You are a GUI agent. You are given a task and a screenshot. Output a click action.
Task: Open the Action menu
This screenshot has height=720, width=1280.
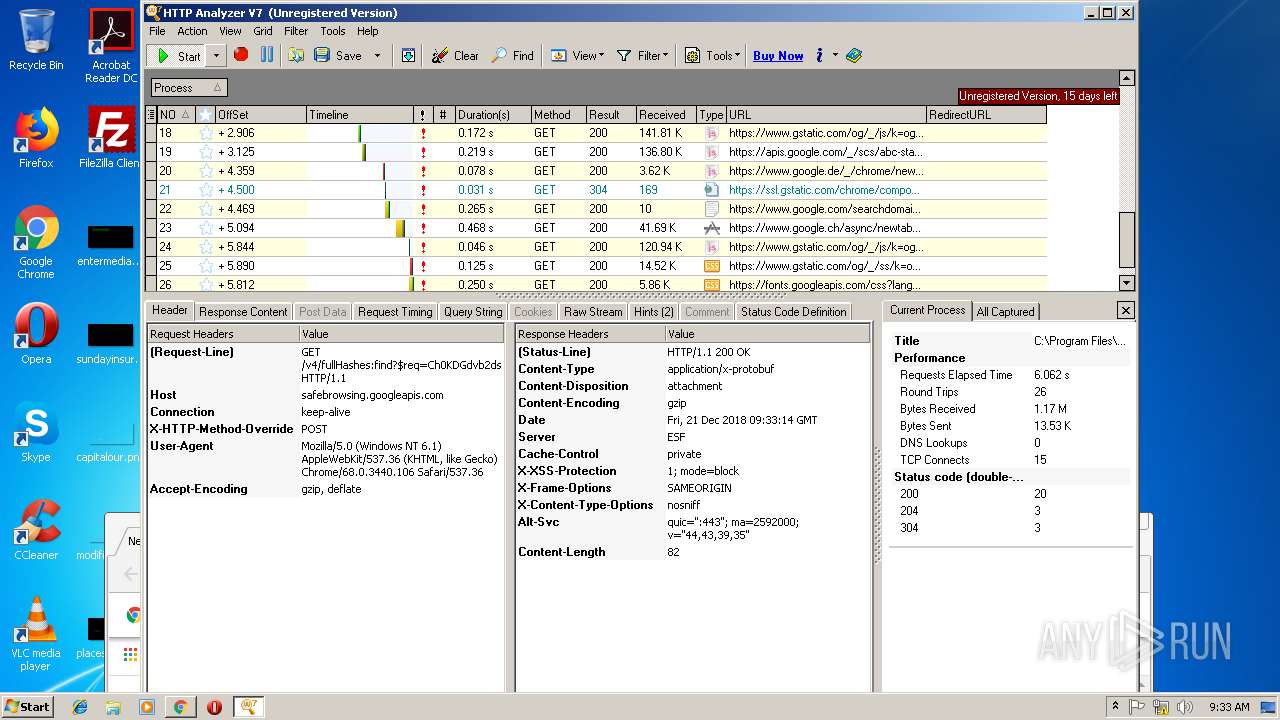click(192, 31)
